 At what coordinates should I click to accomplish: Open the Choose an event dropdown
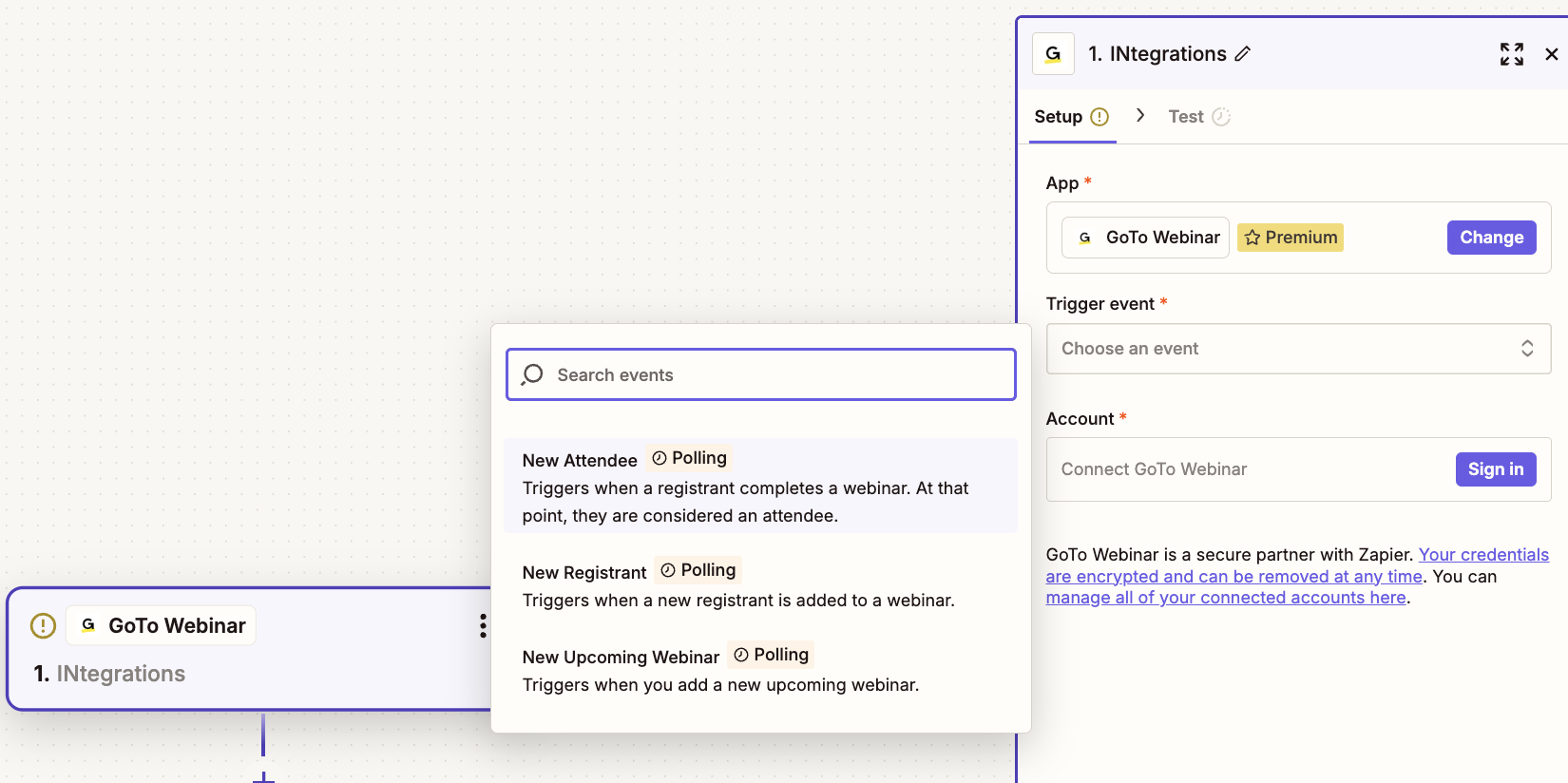coord(1298,349)
